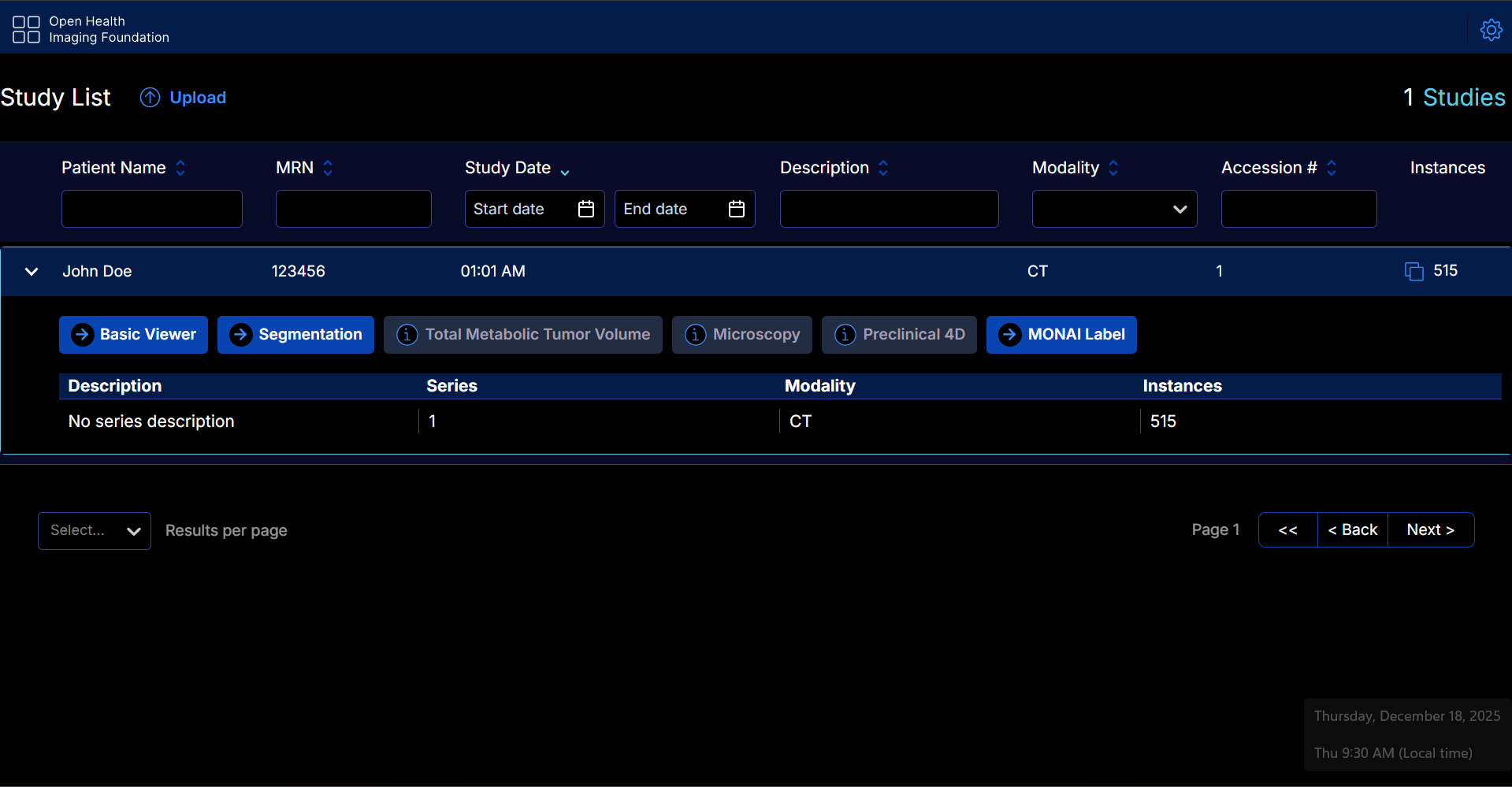Click the arrow icon in Segmentation button
This screenshot has height=787, width=1512.
(240, 335)
